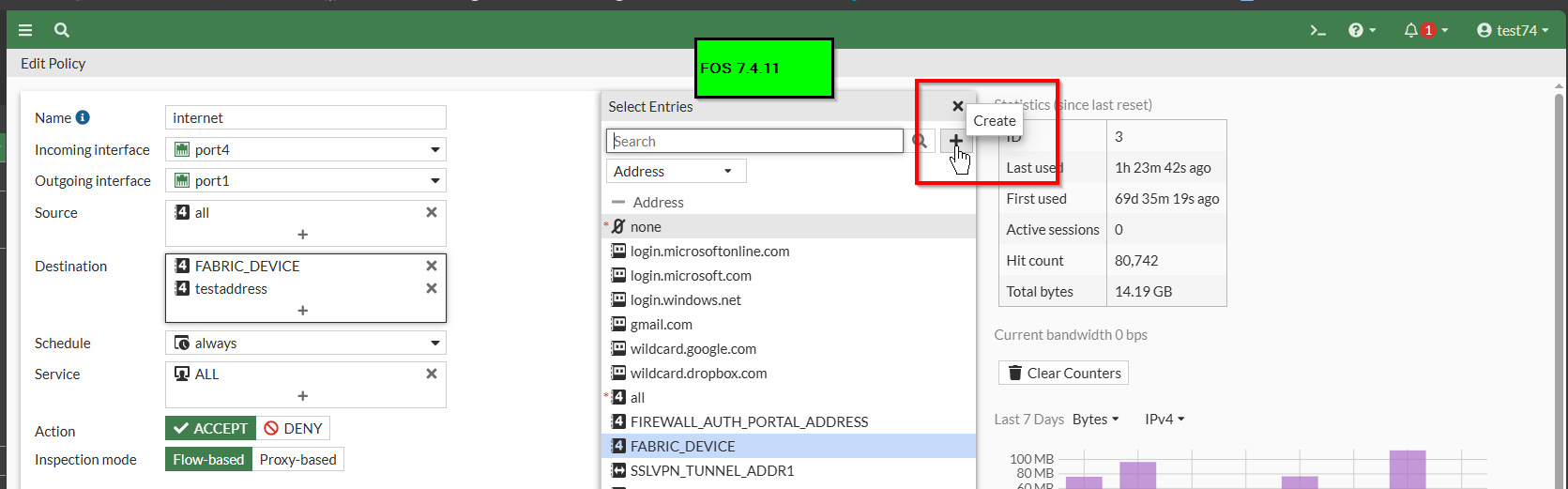Click the Total bytes value 14.19 GB
This screenshot has height=489, width=1568.
(x=1143, y=291)
